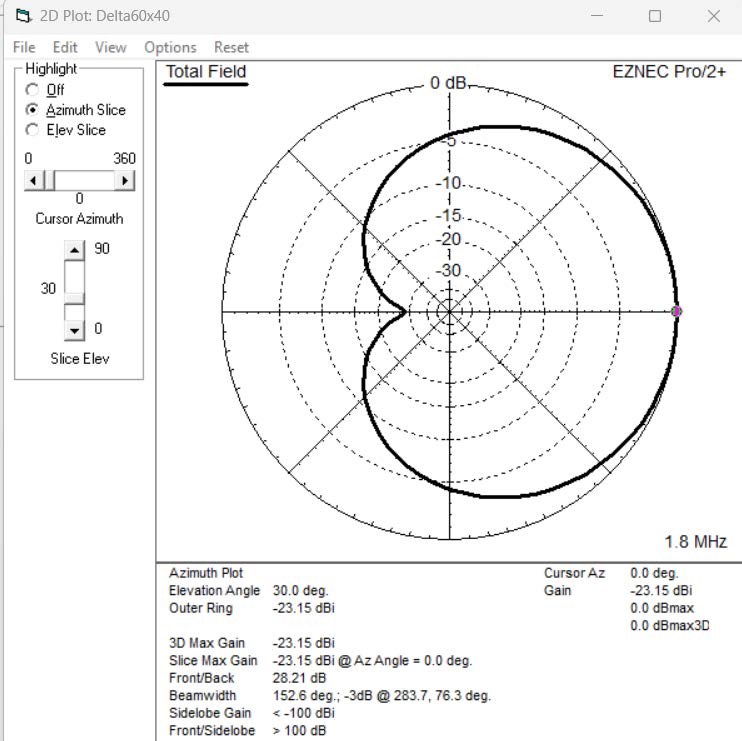Click down arrow of Slice Elev scrollbar
742x741 pixels.
pyautogui.click(x=75, y=330)
